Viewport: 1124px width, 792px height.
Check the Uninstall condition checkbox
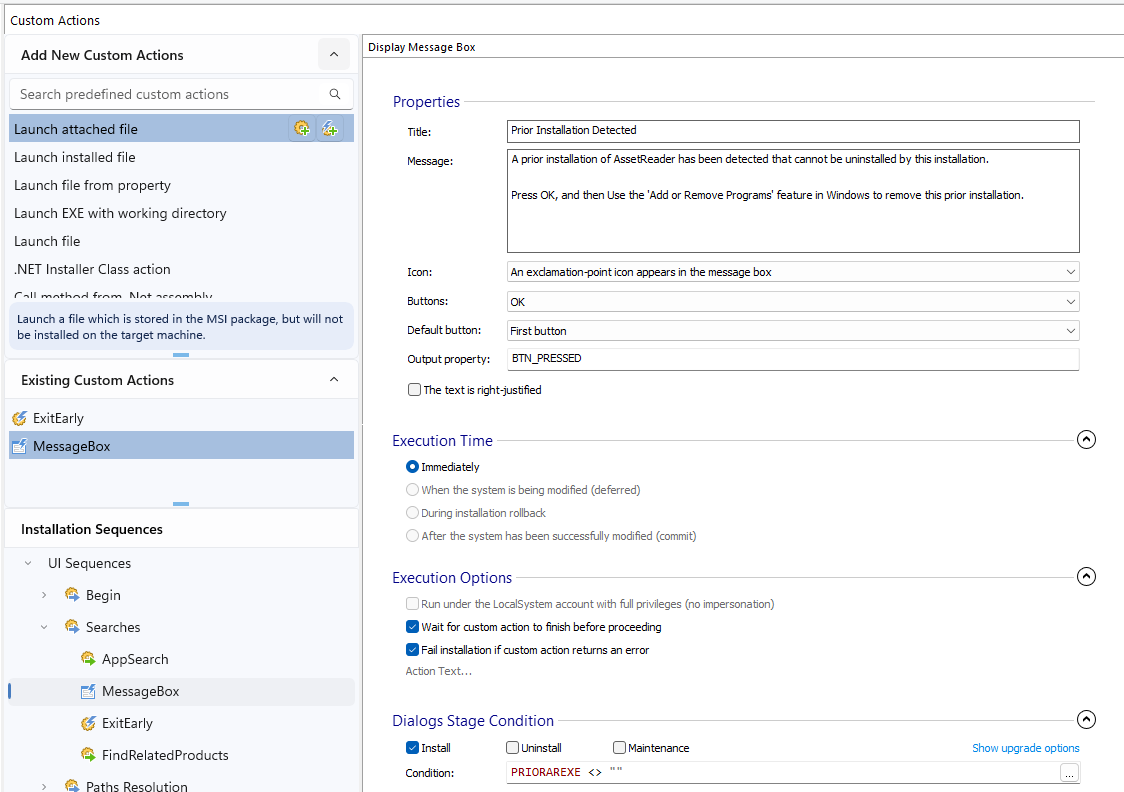tap(513, 748)
